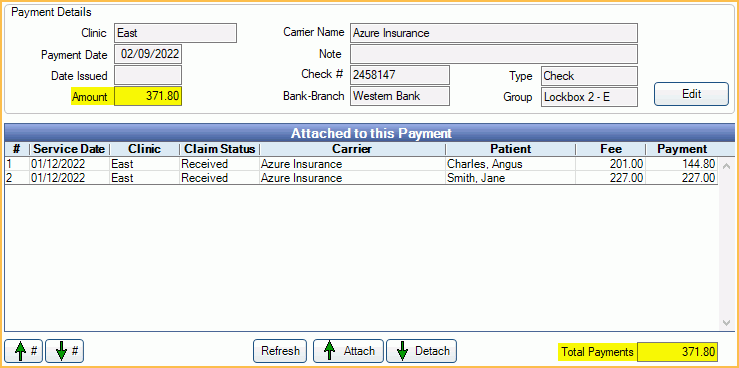The height and width of the screenshot is (368, 739).
Task: Sort by the Service Date column header
Action: [x=69, y=149]
